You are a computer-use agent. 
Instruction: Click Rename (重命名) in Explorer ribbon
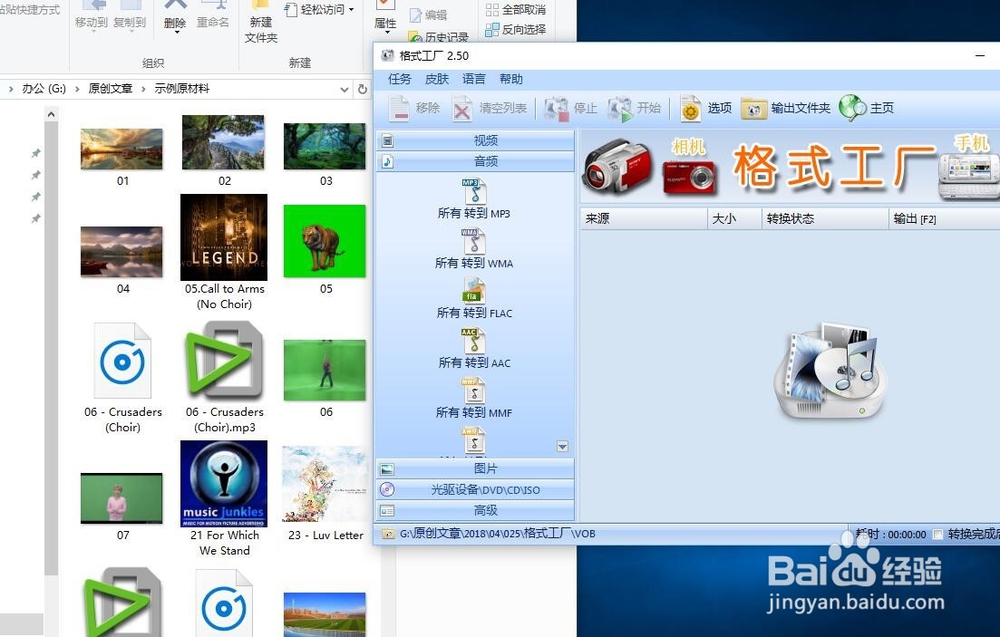[212, 15]
